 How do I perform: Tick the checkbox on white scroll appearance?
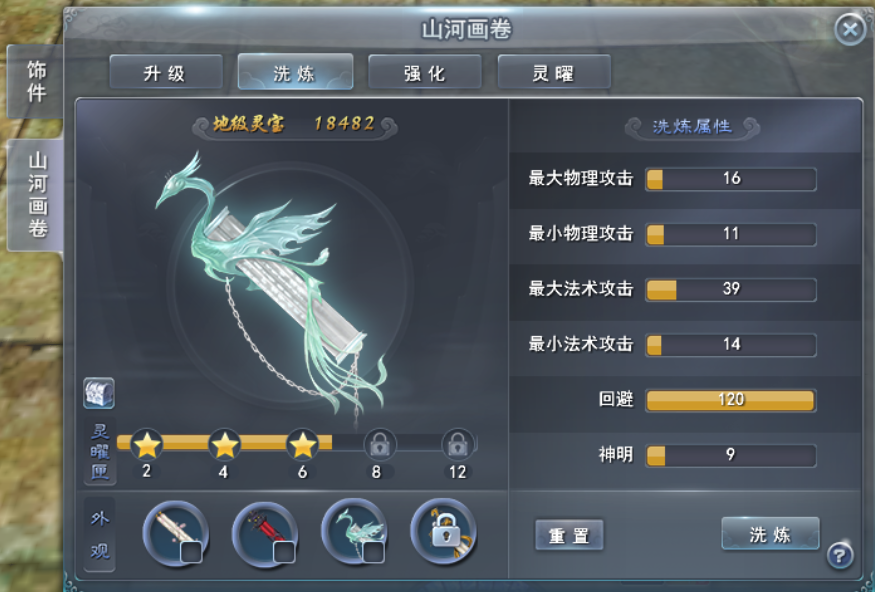pyautogui.click(x=191, y=552)
